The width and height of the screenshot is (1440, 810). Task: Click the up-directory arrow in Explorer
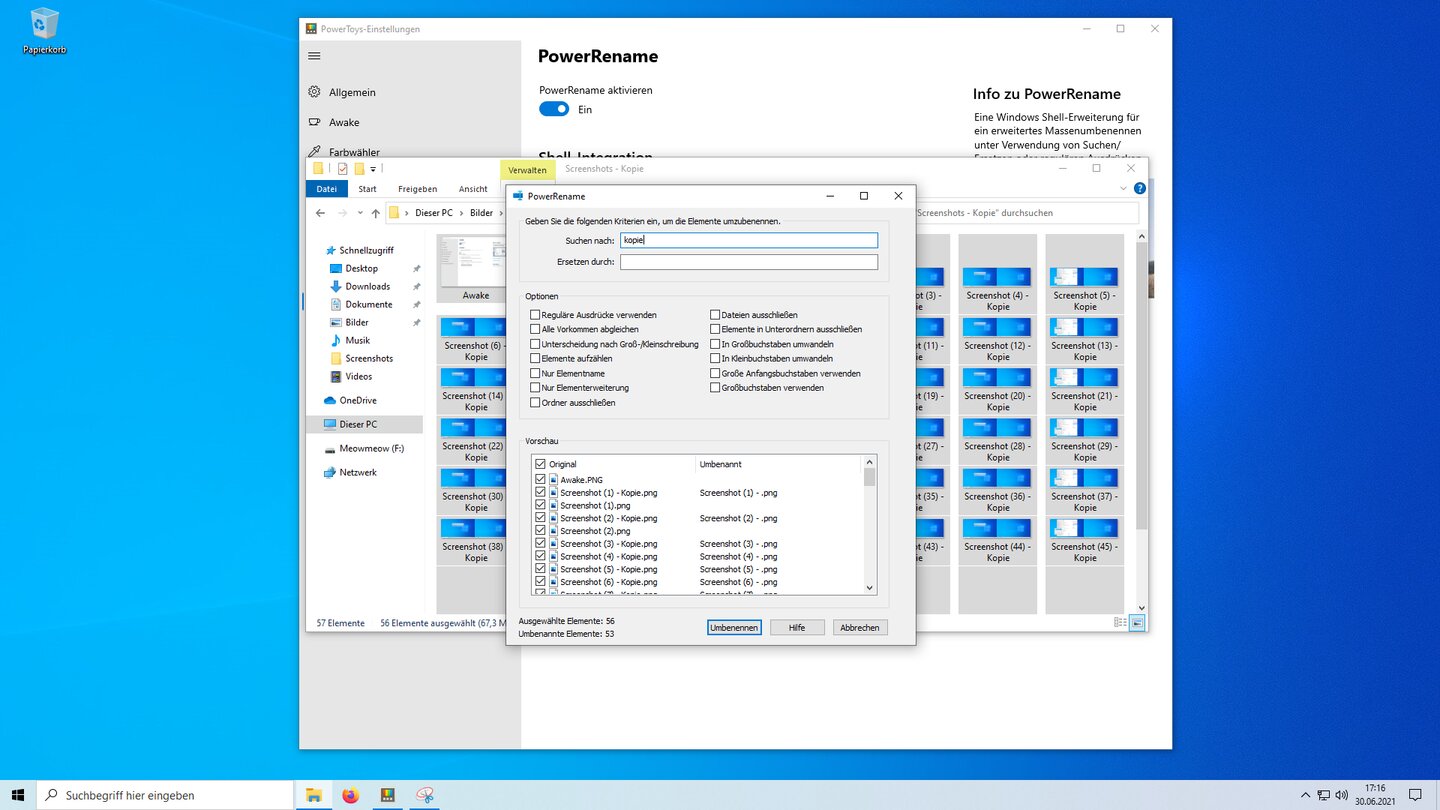coord(376,213)
